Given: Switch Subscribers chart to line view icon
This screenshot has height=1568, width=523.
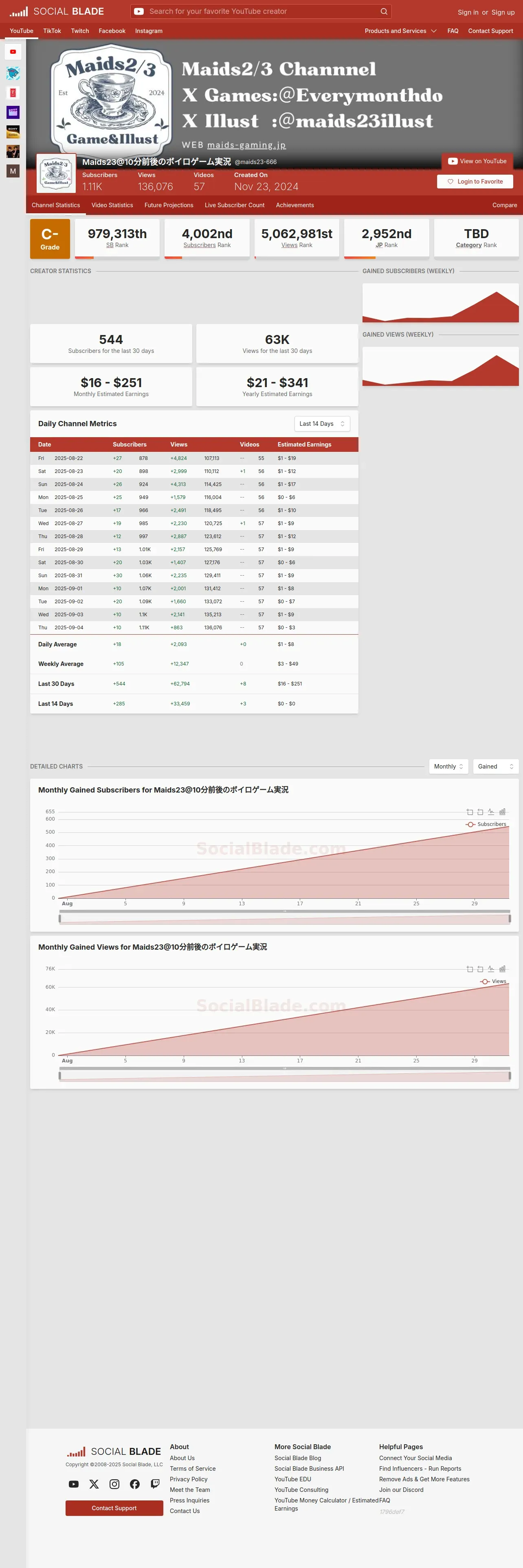Looking at the screenshot, I should click(x=491, y=811).
